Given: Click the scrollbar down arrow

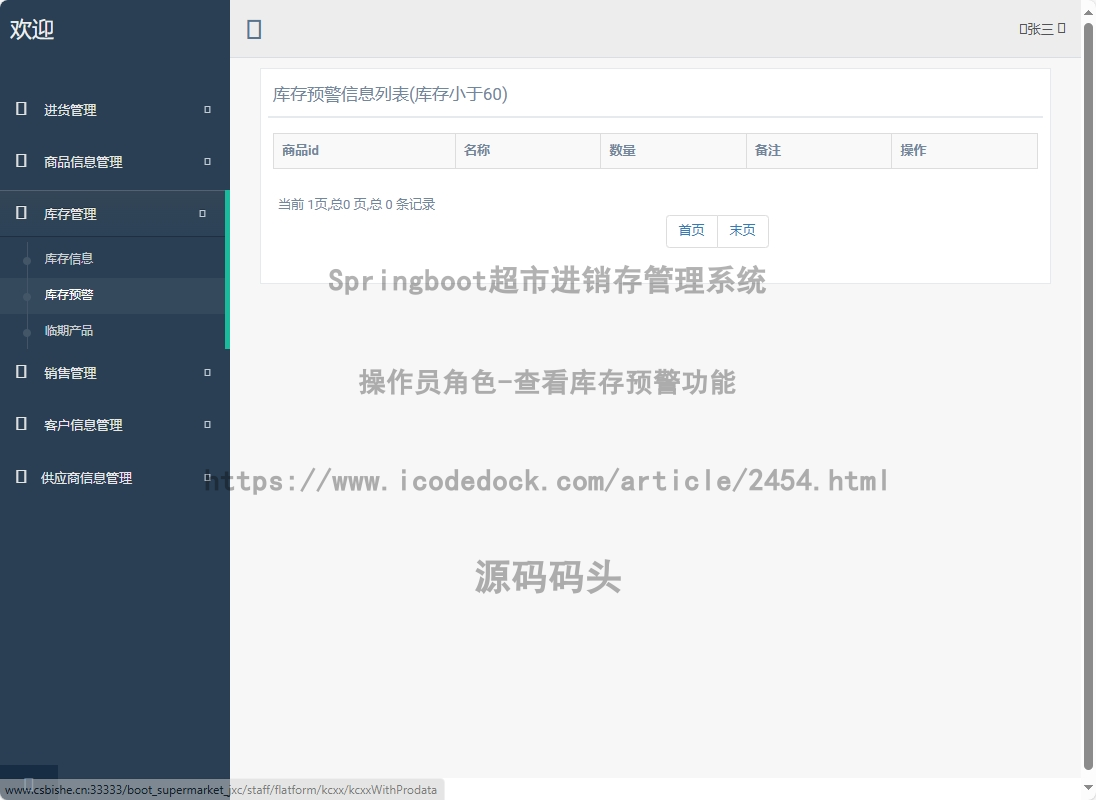Looking at the screenshot, I should (x=1088, y=787).
